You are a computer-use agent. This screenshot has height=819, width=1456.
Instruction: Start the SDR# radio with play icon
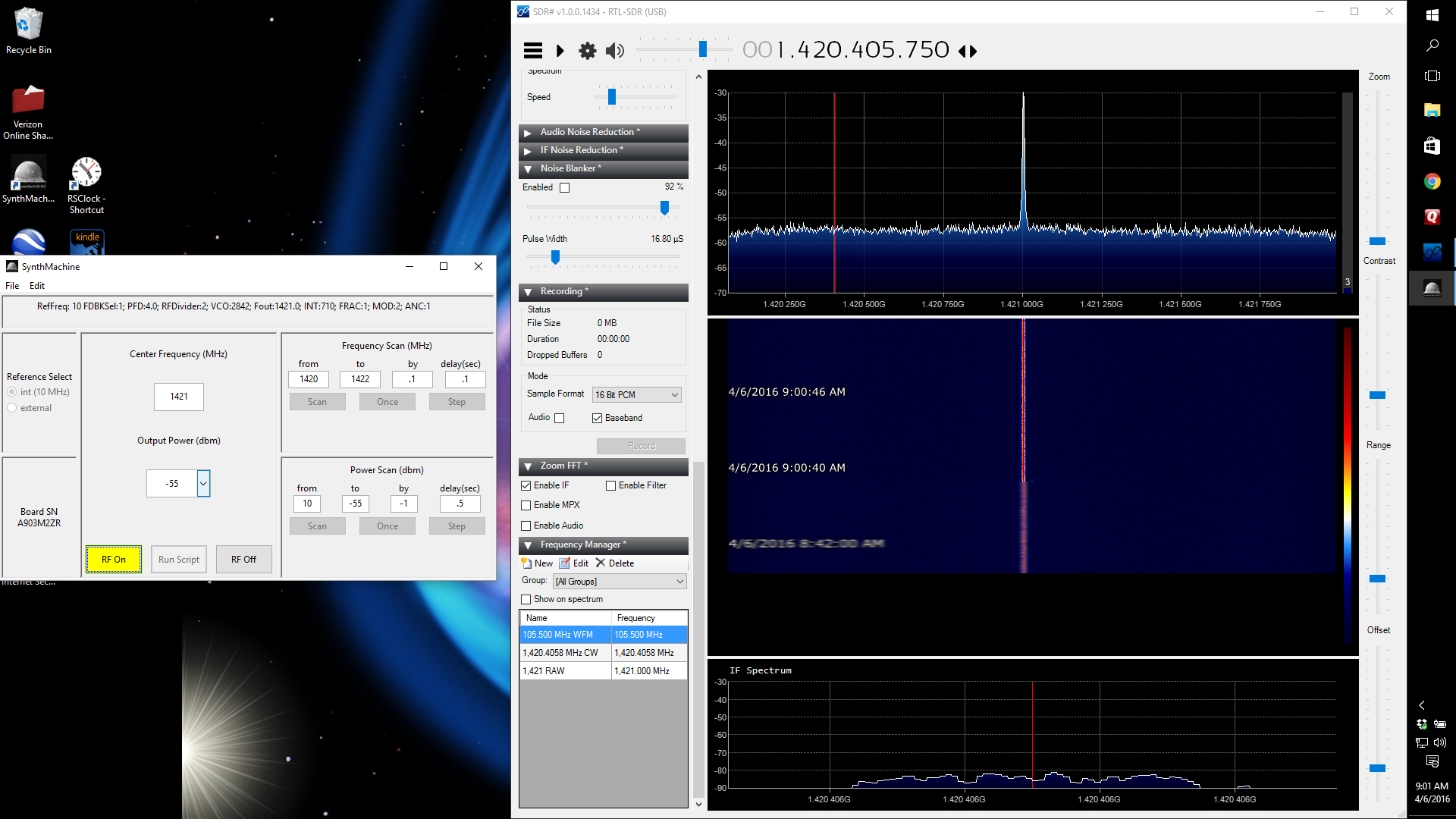[560, 51]
